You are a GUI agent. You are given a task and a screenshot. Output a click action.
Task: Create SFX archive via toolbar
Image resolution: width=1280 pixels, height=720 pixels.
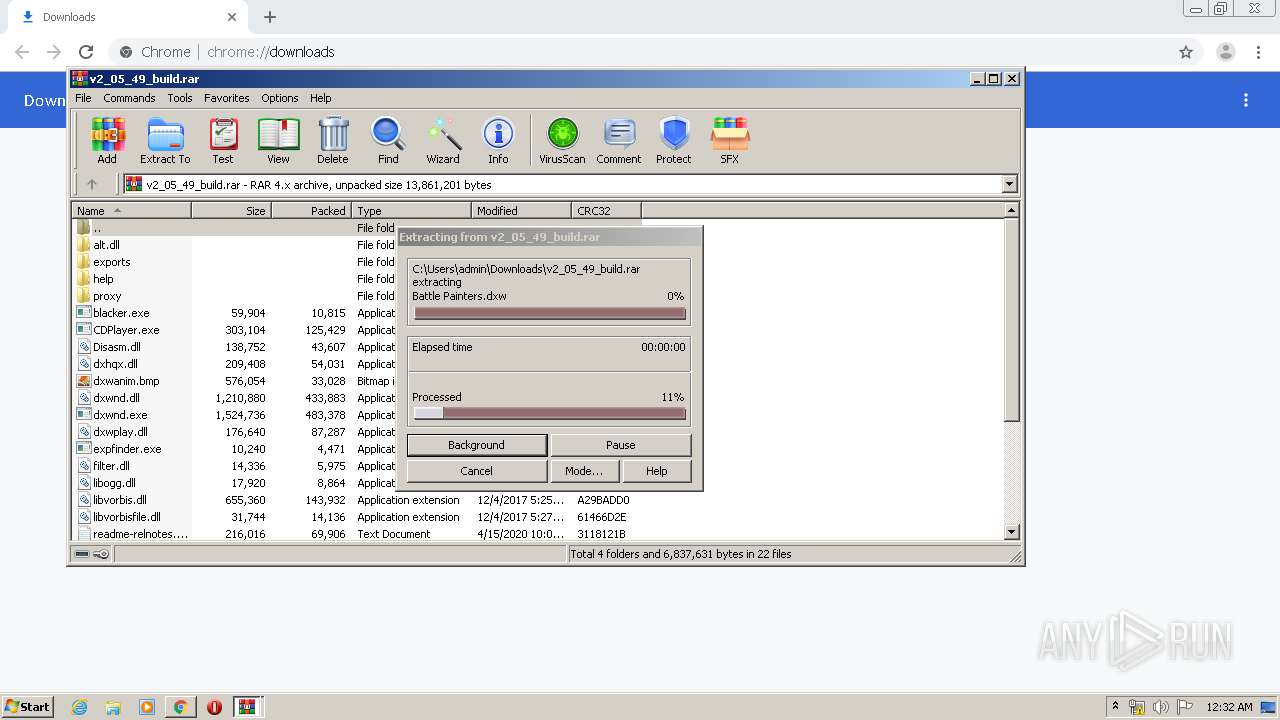pos(730,140)
